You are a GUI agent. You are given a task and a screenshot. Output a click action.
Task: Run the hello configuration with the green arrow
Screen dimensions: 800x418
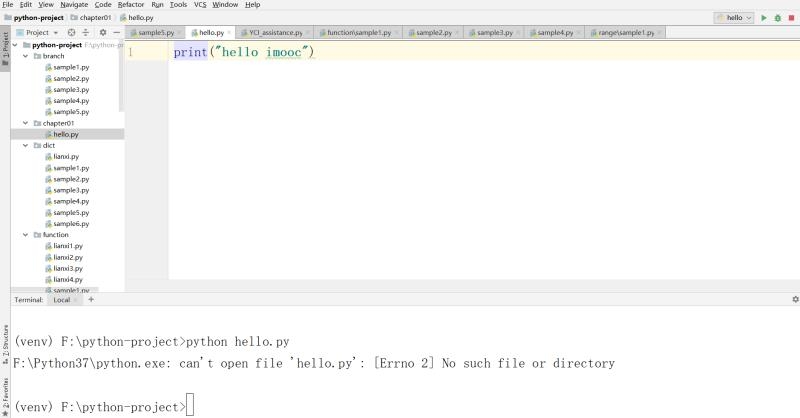click(x=764, y=18)
